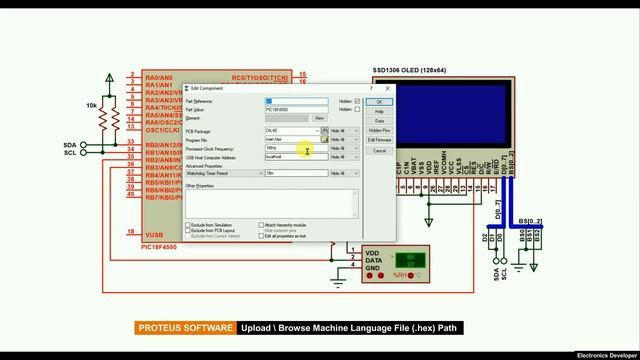Click the PCB Package browse icon

coord(324,131)
